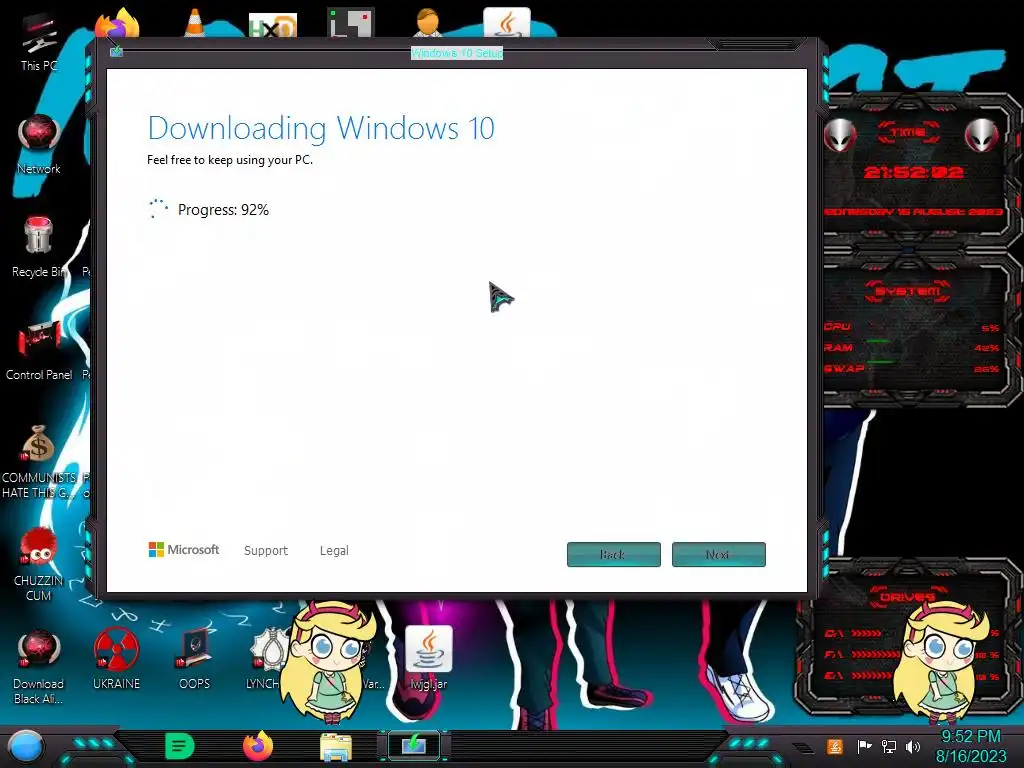Image resolution: width=1024 pixels, height=768 pixels.
Task: Click the SYSTEM widget CPU row
Action: coord(912,327)
